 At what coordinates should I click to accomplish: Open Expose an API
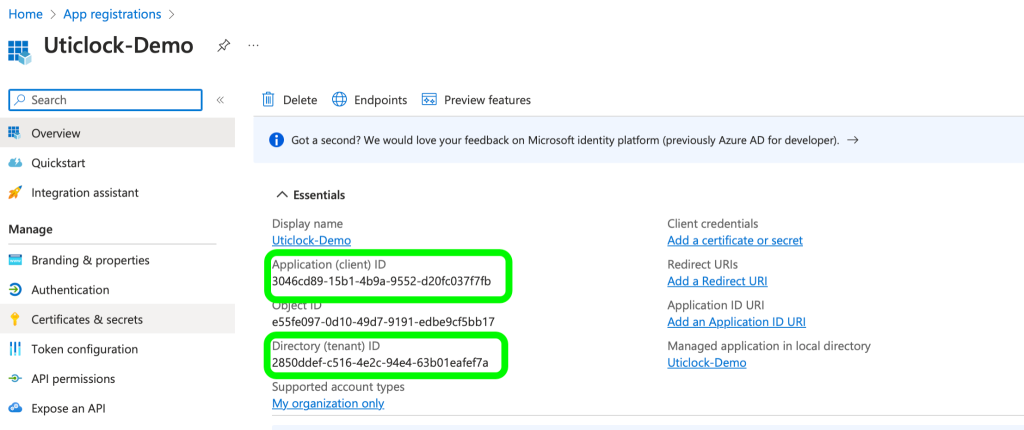[118, 408]
